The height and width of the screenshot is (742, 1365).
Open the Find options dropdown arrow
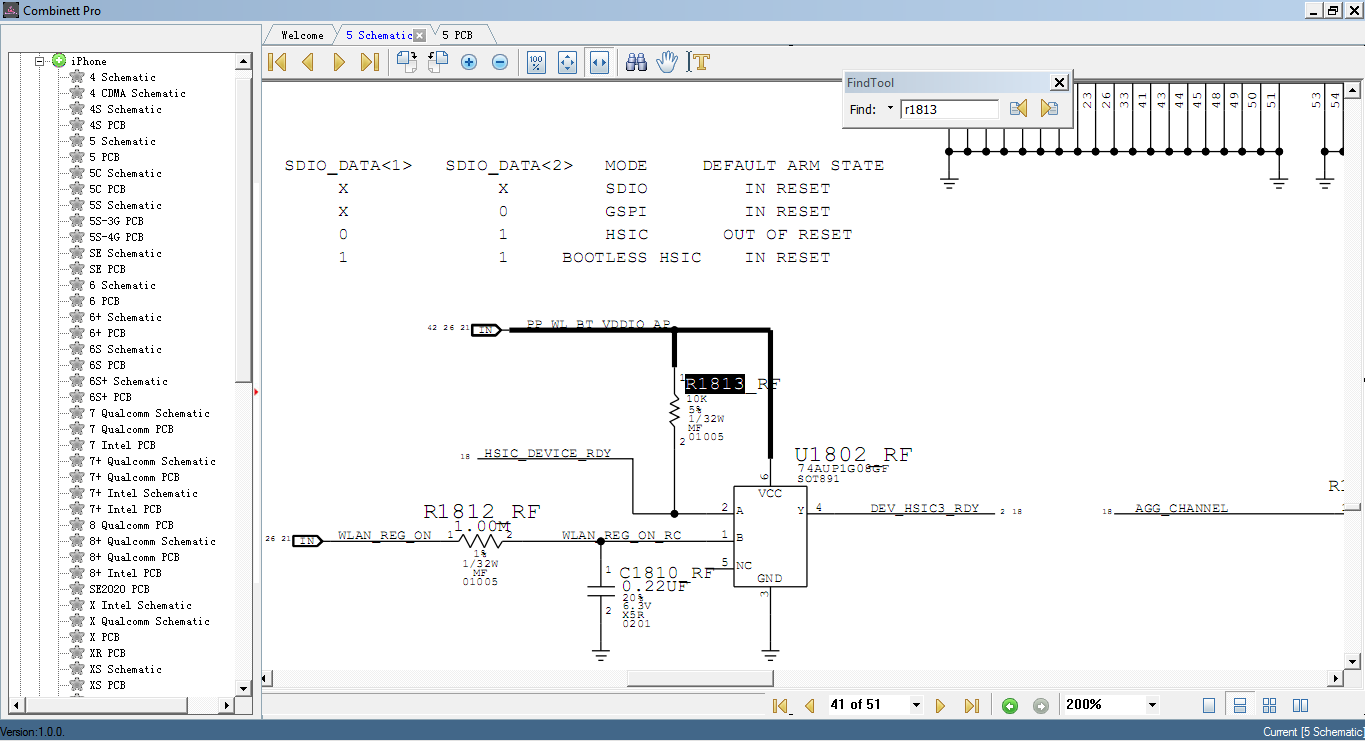(890, 109)
